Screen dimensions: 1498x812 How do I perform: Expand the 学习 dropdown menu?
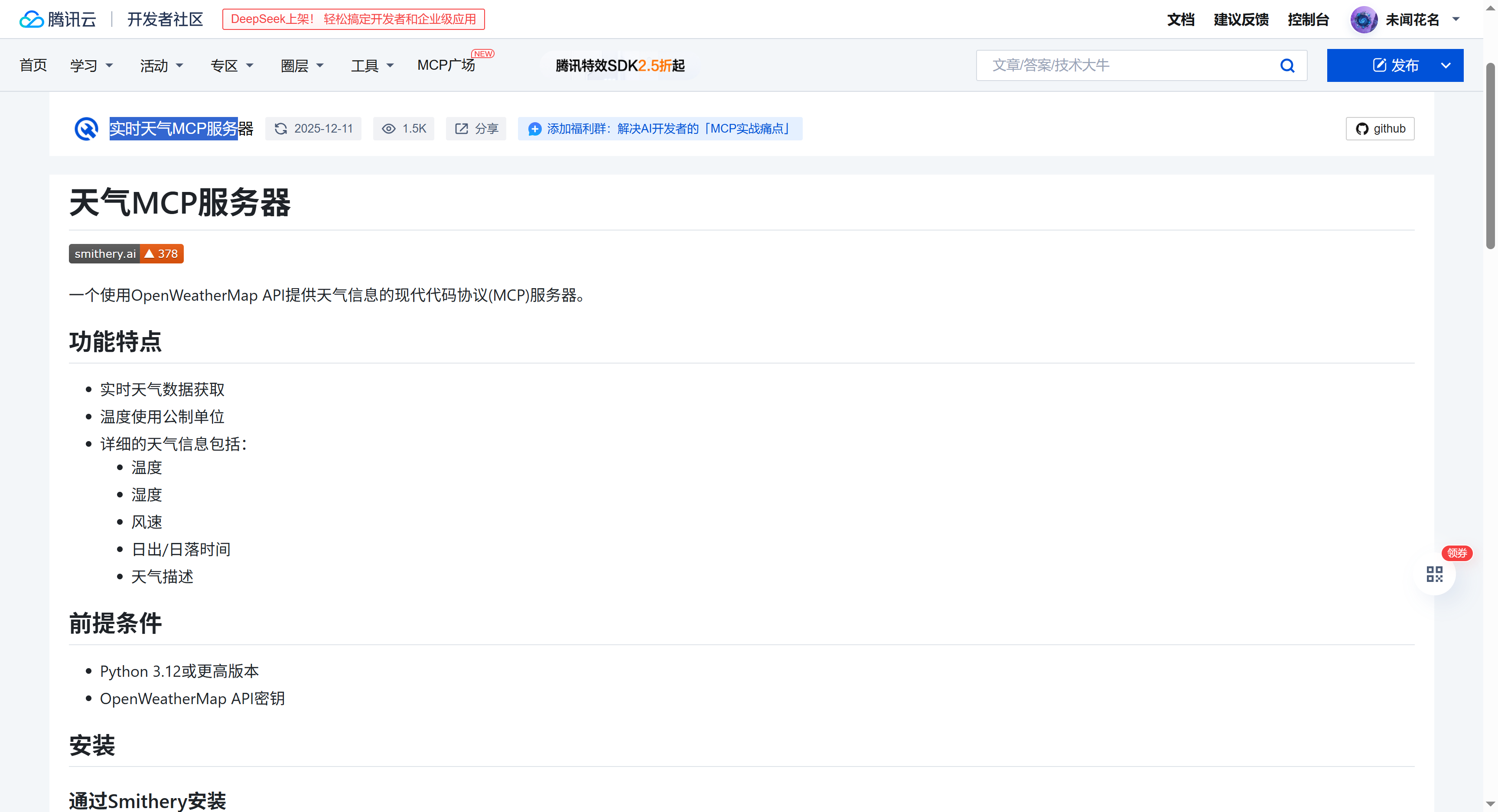pos(91,66)
